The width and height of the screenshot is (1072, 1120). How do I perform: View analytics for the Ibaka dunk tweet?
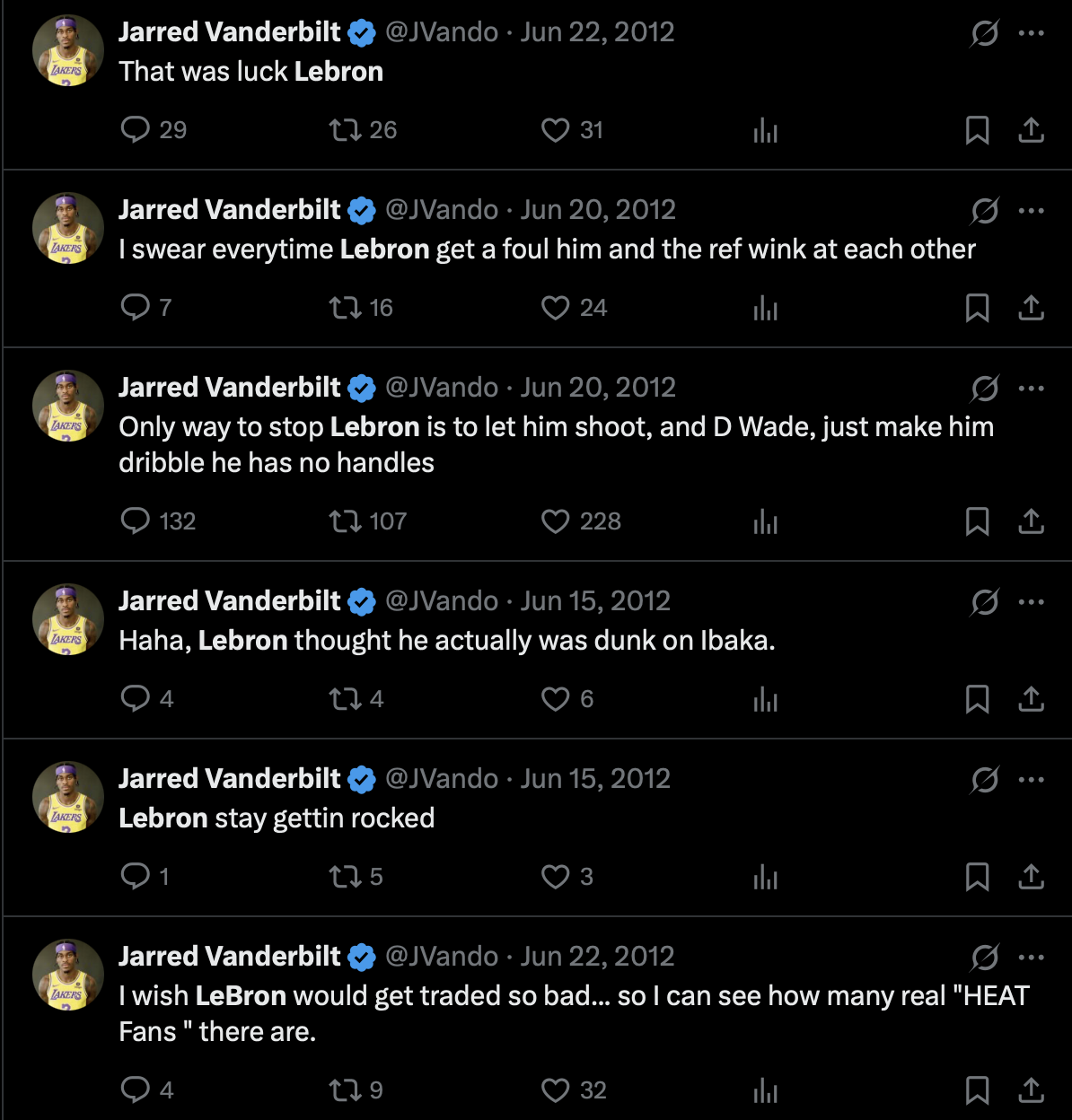pyautogui.click(x=765, y=699)
